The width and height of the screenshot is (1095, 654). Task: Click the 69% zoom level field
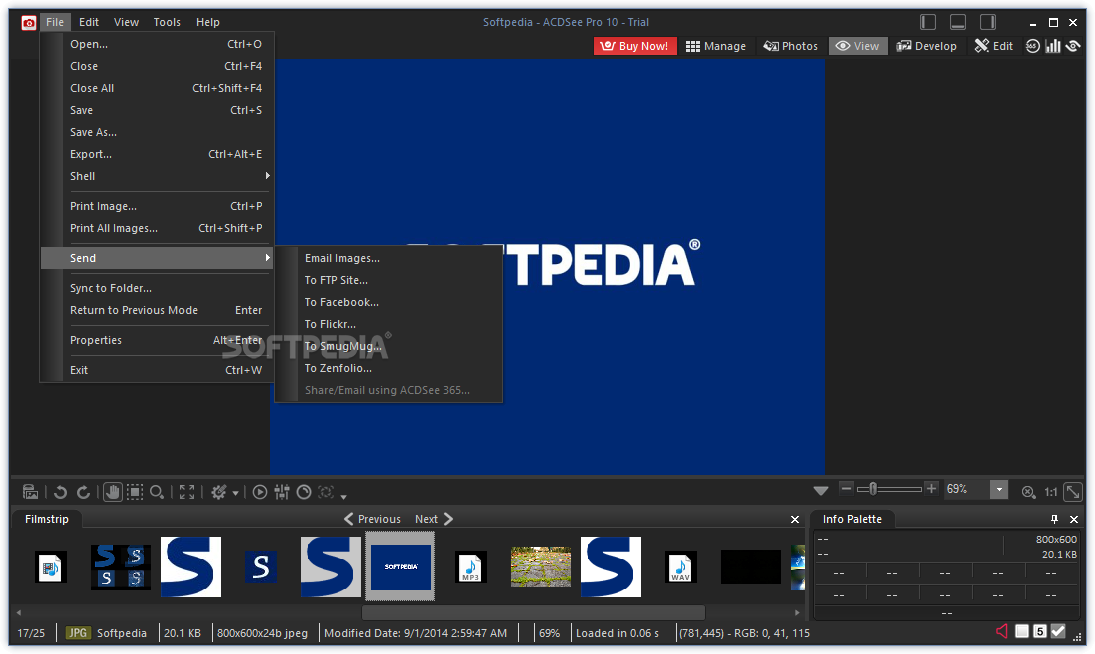click(x=967, y=489)
